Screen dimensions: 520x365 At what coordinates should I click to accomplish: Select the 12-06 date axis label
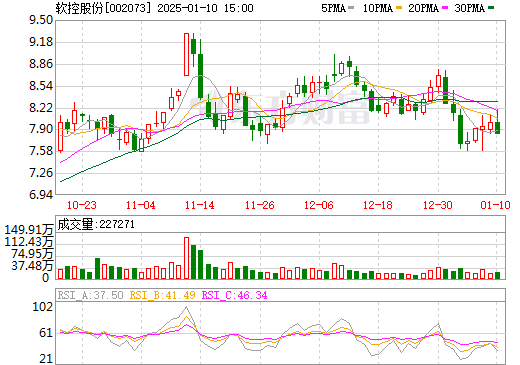click(x=319, y=205)
